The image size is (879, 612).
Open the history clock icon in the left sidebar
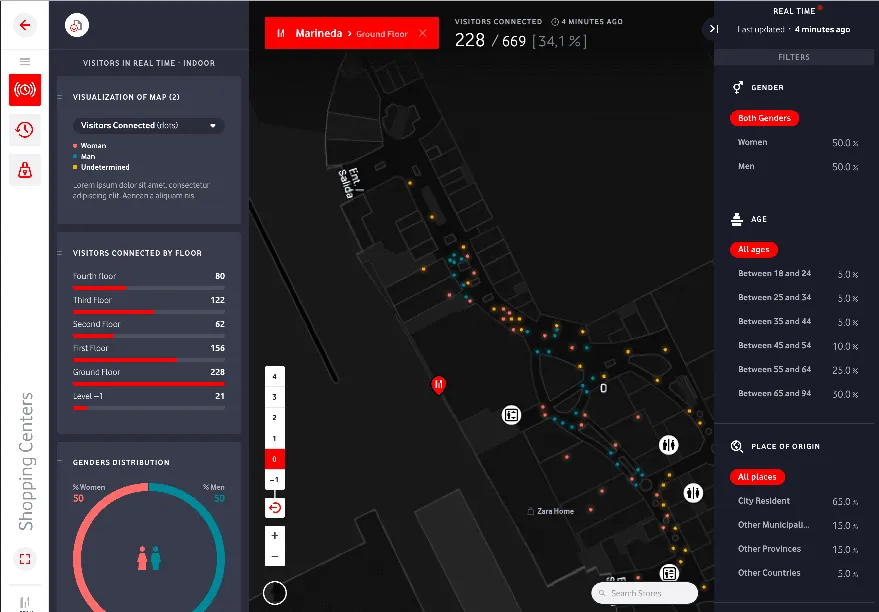(x=24, y=130)
